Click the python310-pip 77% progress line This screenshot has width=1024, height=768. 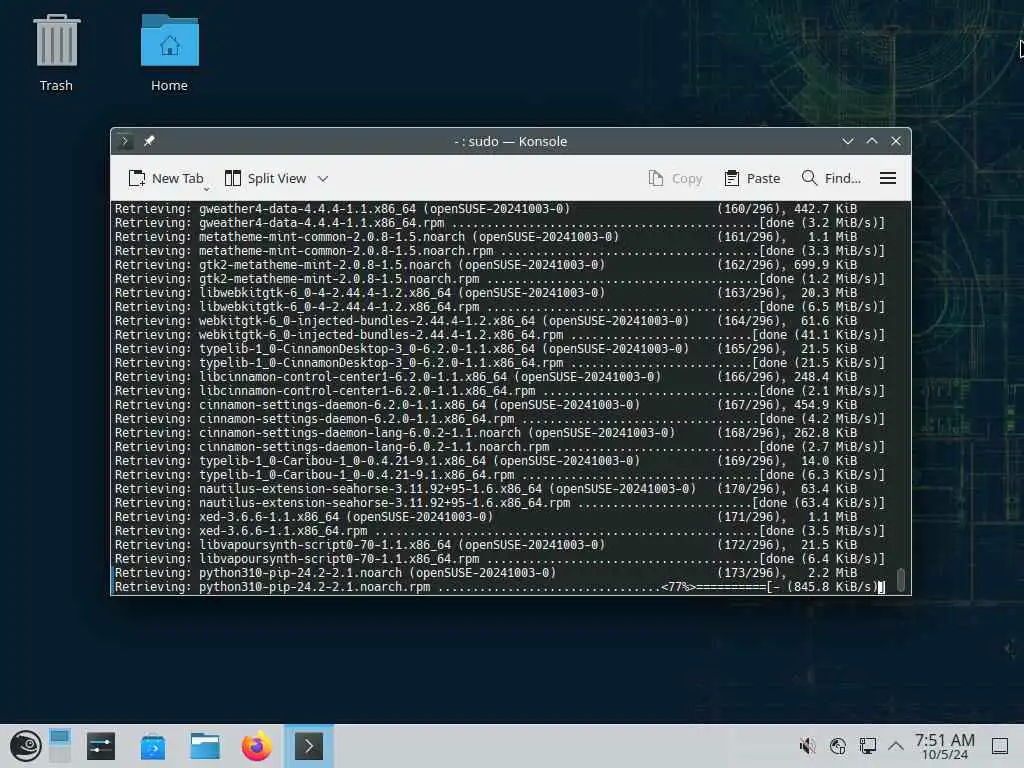[x=500, y=586]
